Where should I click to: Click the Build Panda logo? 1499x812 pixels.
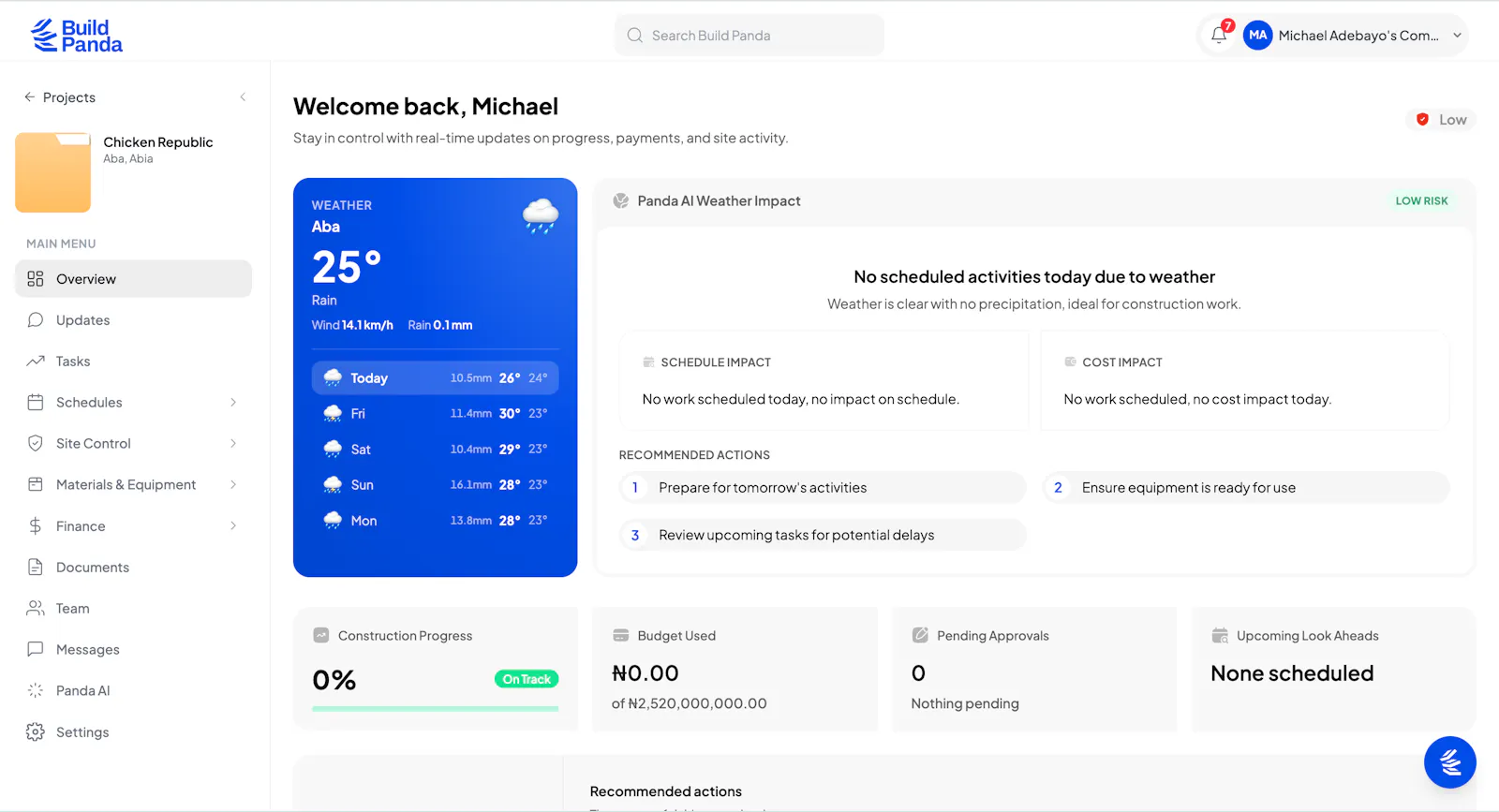(77, 36)
